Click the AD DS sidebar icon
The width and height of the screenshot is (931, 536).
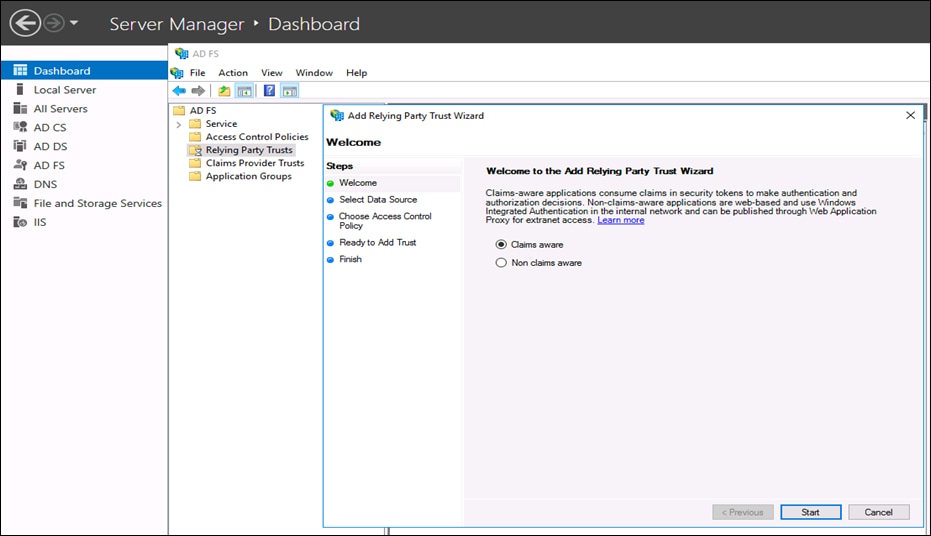(20, 146)
